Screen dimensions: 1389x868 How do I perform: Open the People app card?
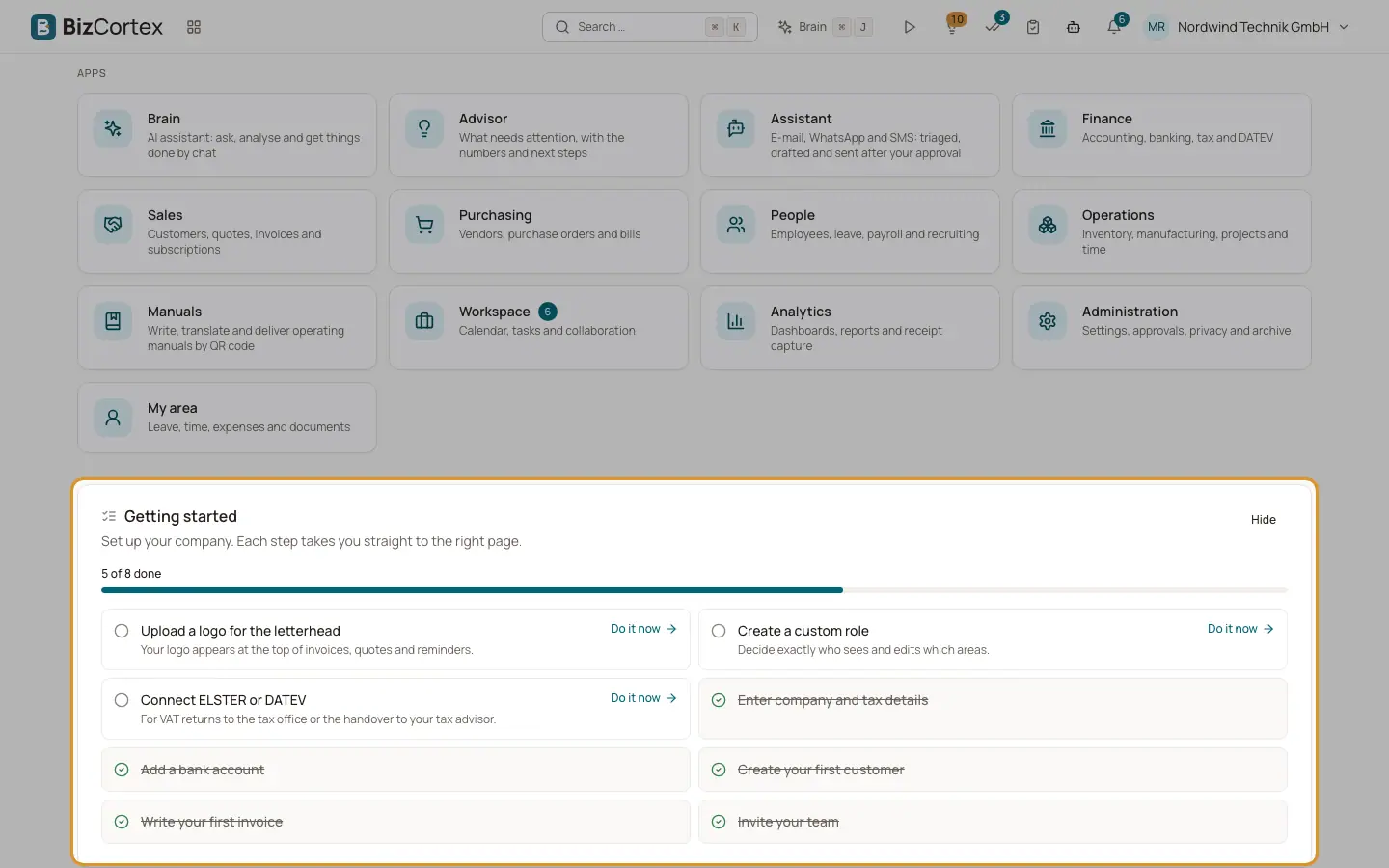pyautogui.click(x=850, y=231)
